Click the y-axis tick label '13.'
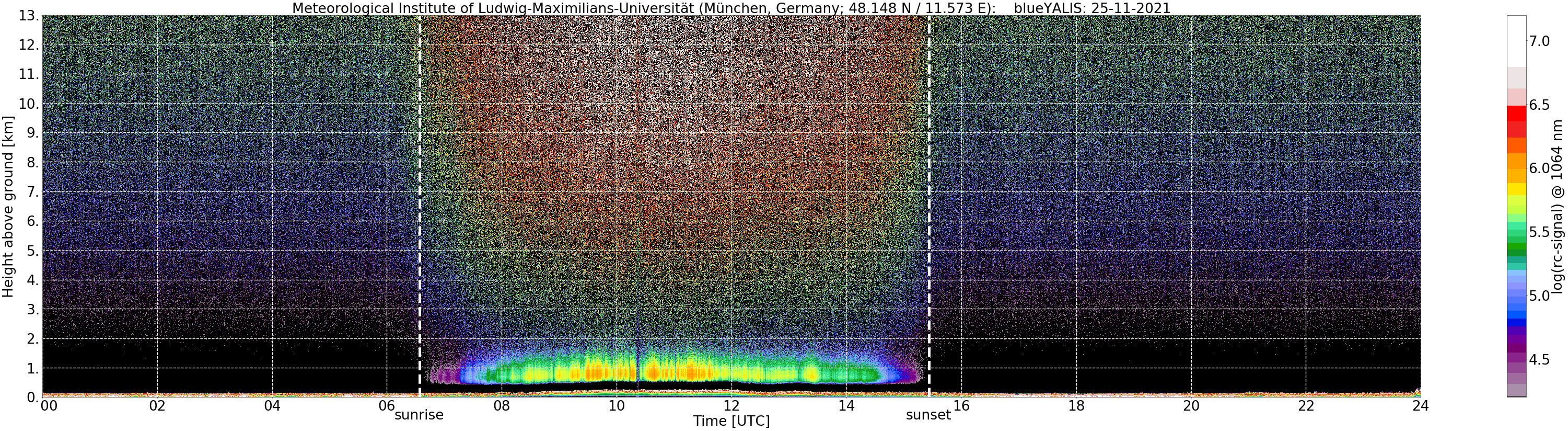Viewport: 1568px width, 431px height. tap(30, 16)
